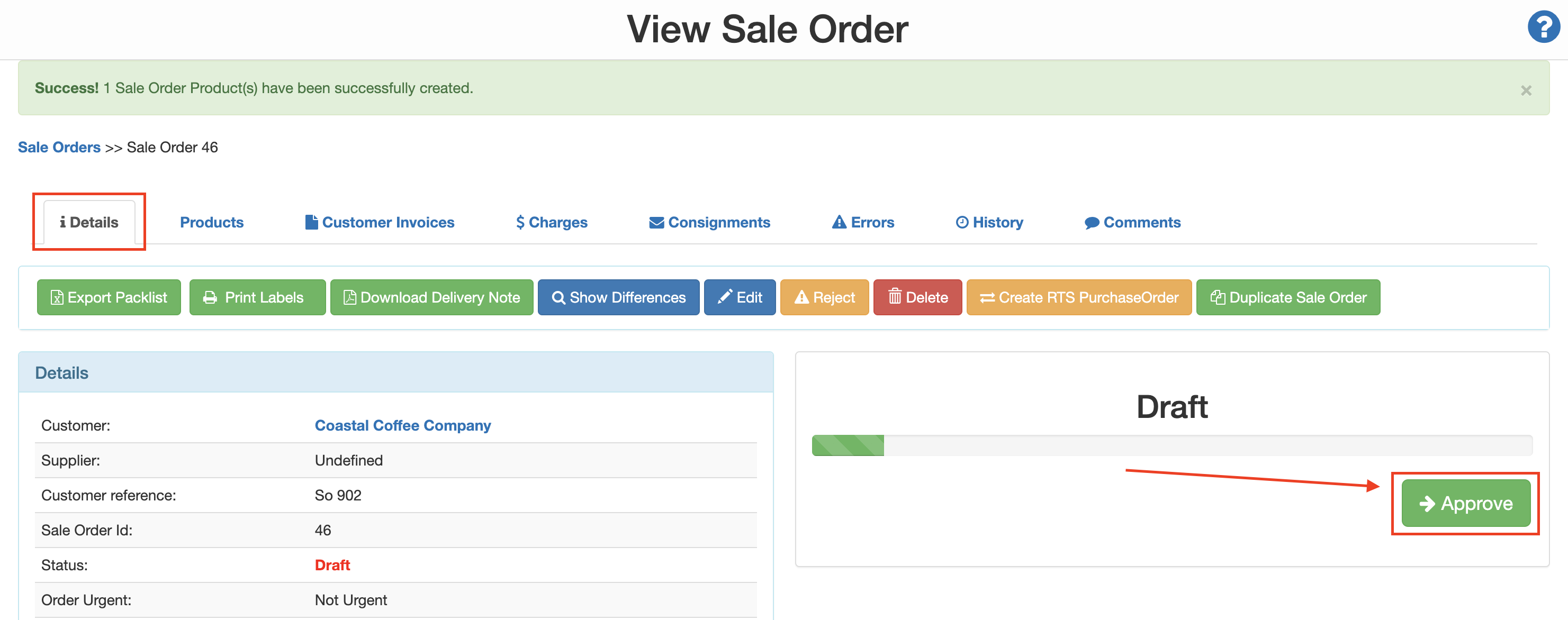The image size is (1568, 620).
Task: Click the spreadsheet icon on Export Packlist
Action: pyautogui.click(x=56, y=297)
